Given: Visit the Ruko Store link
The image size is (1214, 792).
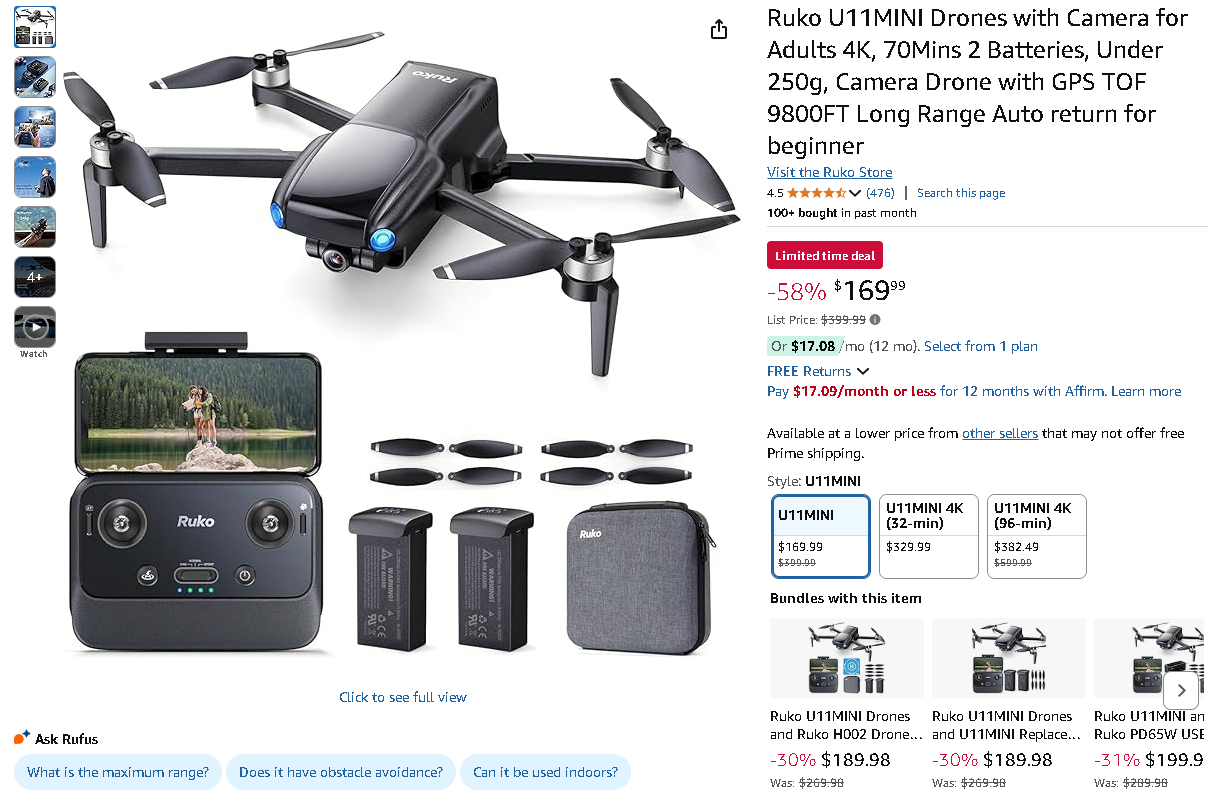Looking at the screenshot, I should 829,172.
